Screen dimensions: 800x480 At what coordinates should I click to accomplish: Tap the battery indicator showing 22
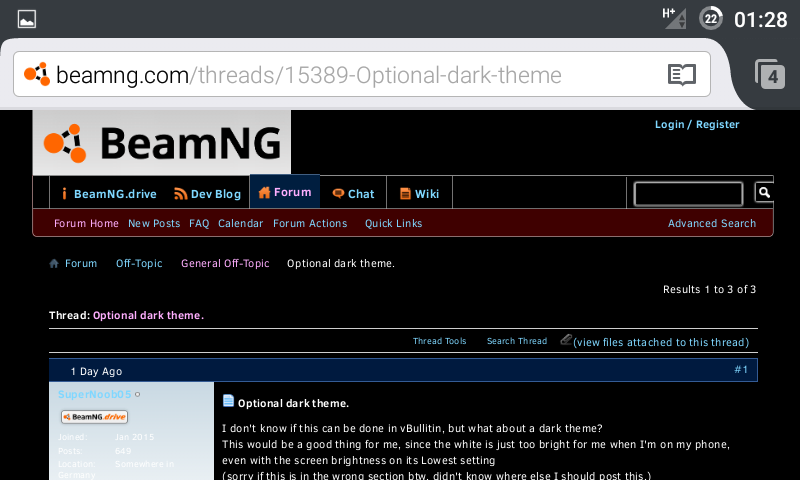(x=710, y=19)
